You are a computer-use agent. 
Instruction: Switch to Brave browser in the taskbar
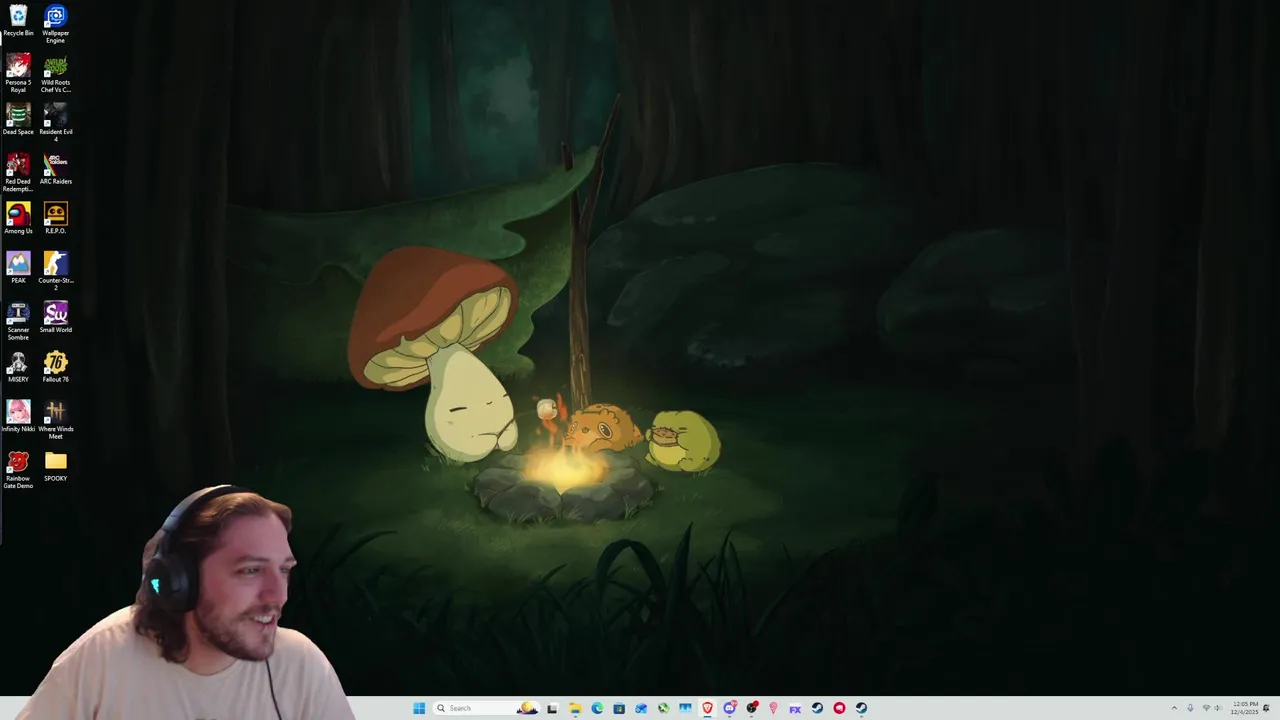point(707,708)
